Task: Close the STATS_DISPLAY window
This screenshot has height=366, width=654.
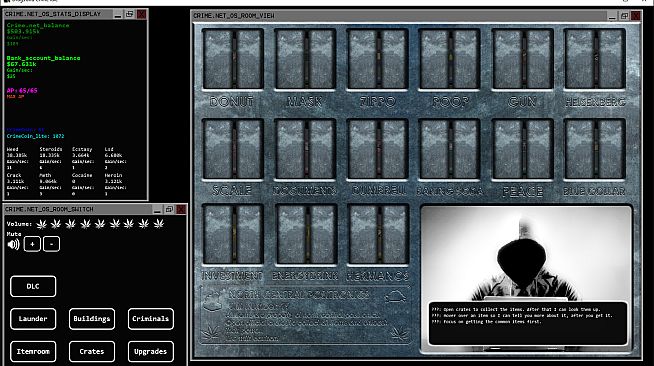Action: pos(141,14)
